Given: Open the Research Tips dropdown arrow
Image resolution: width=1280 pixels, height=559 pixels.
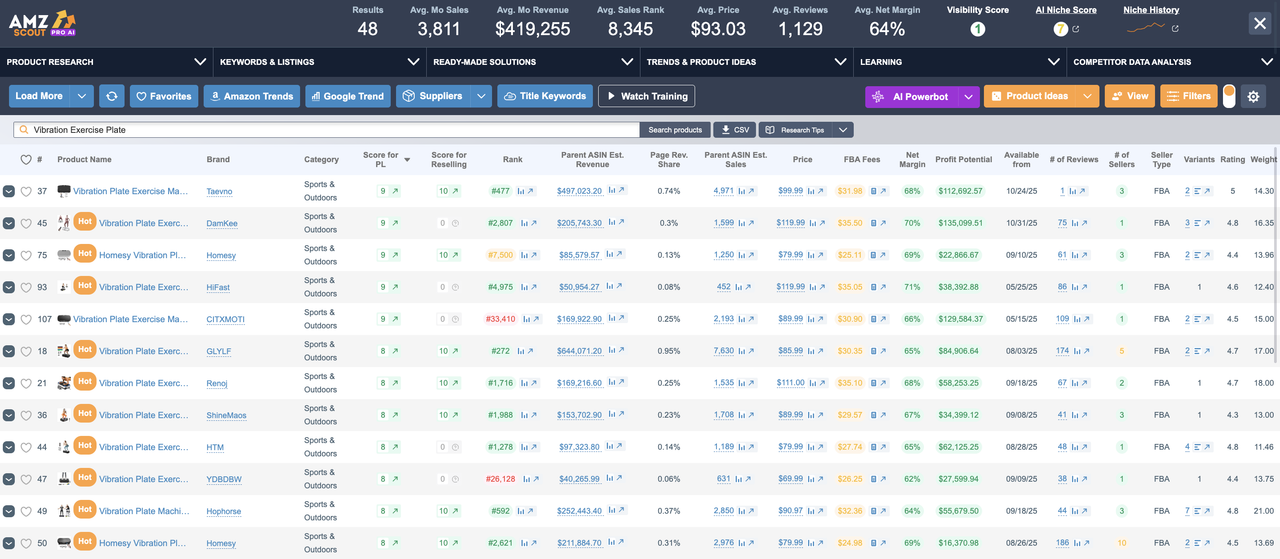Looking at the screenshot, I should [843, 130].
